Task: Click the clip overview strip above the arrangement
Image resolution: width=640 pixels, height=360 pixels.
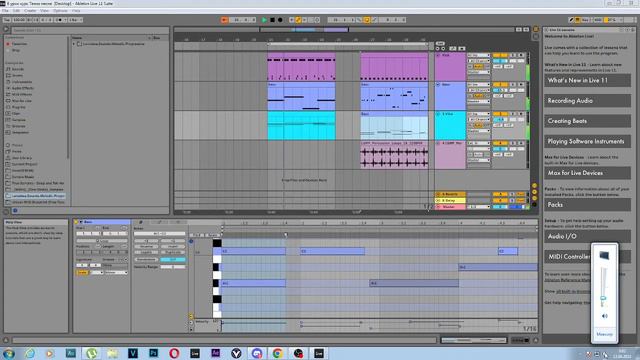Action: tap(345, 29)
